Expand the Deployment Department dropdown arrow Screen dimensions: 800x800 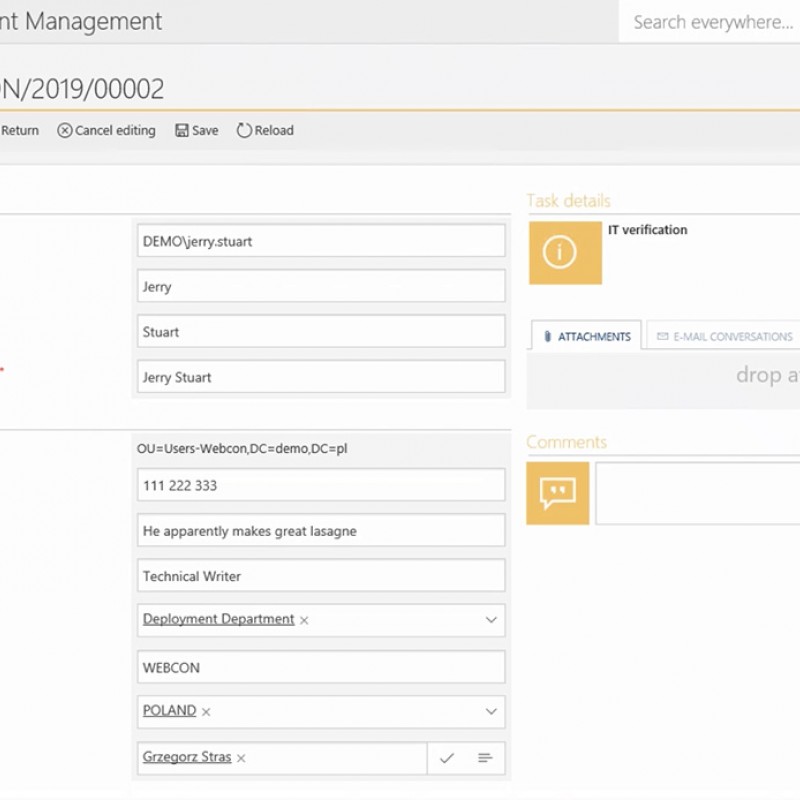[x=491, y=620]
